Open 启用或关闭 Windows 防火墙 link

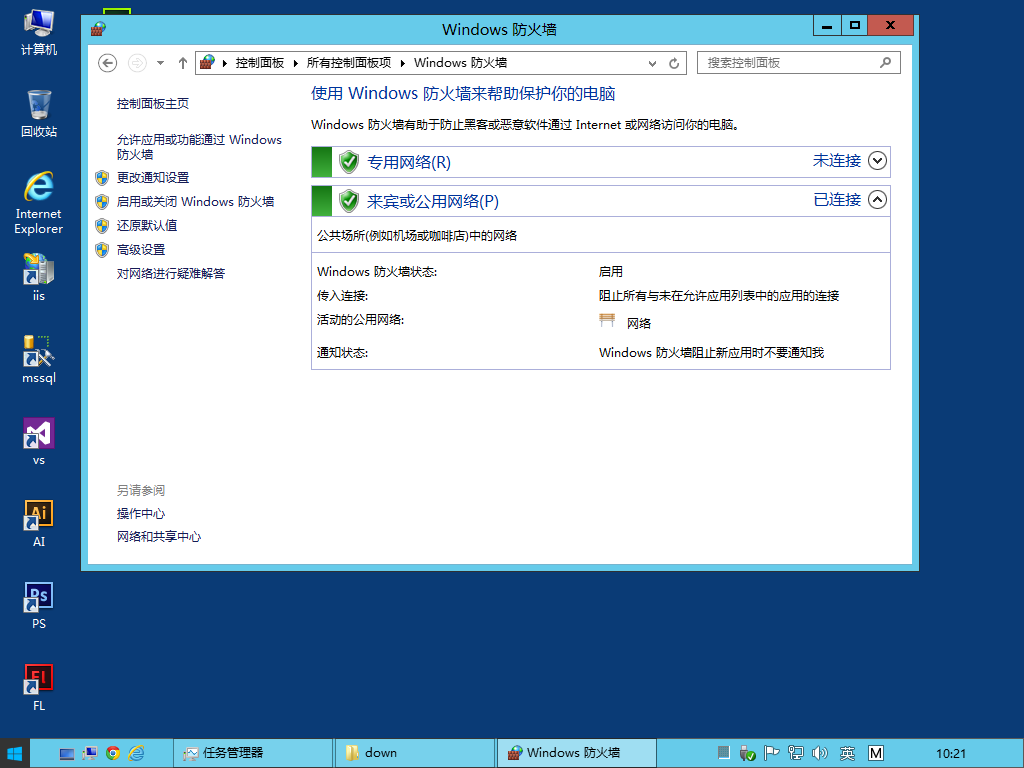click(x=195, y=202)
